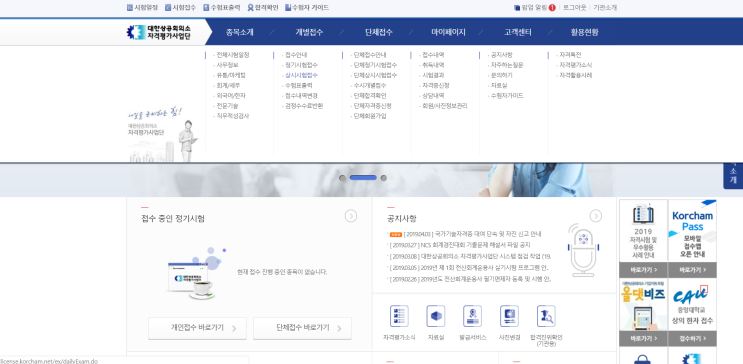Select 자격특전 in the 활용현황 submenu
Viewport: 743px width, 364px height.
571,55
